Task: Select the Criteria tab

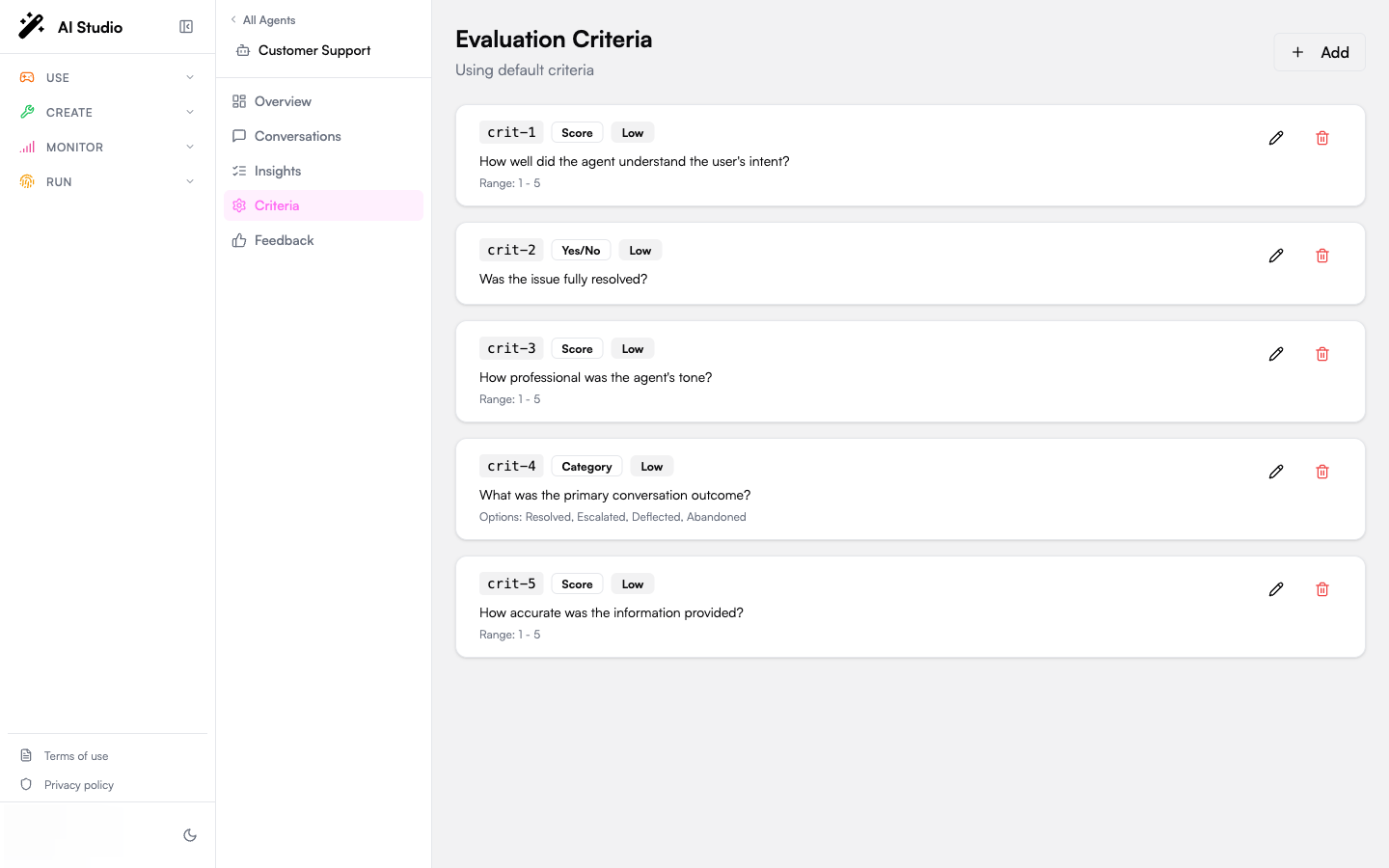Action: pyautogui.click(x=323, y=205)
